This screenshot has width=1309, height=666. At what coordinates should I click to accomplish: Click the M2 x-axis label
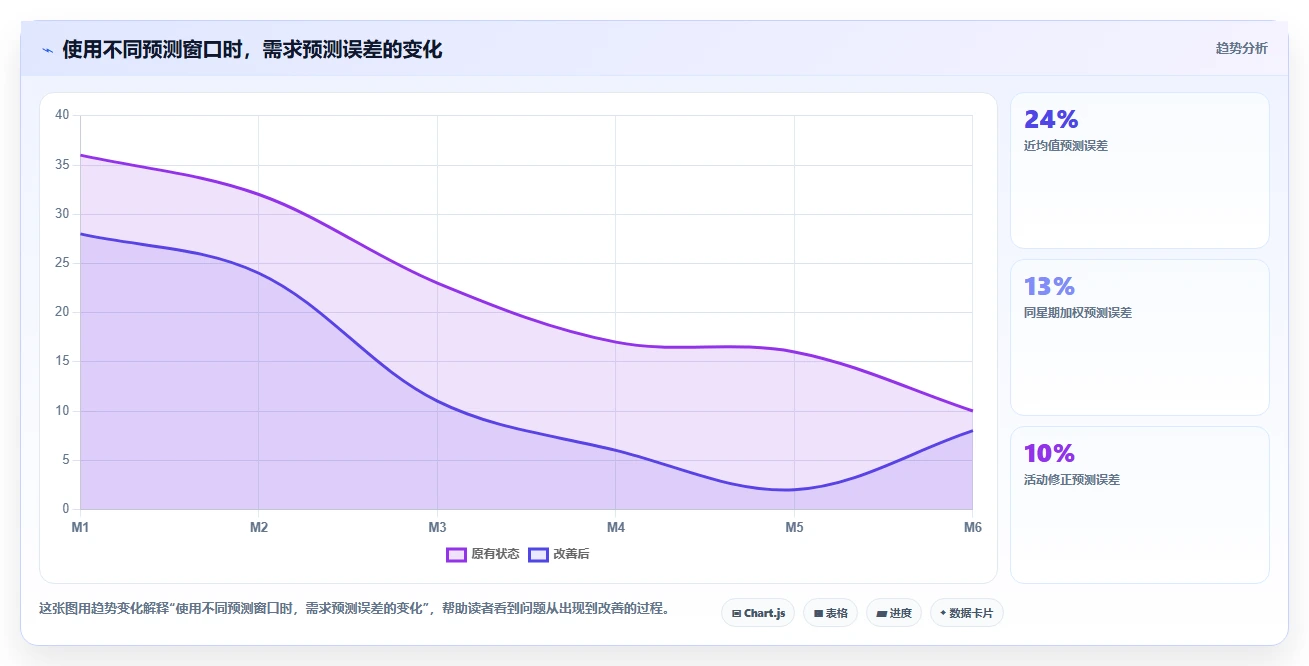(x=258, y=527)
